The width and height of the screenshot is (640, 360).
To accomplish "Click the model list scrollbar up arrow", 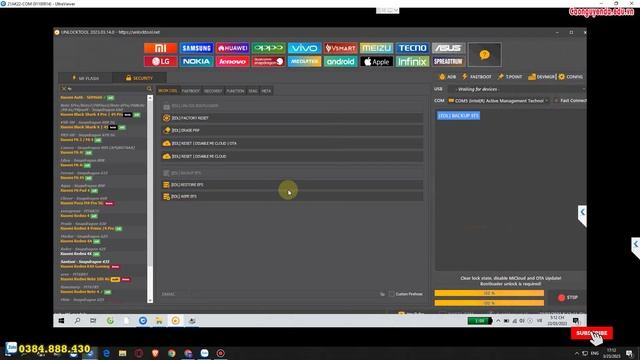I will click(150, 98).
